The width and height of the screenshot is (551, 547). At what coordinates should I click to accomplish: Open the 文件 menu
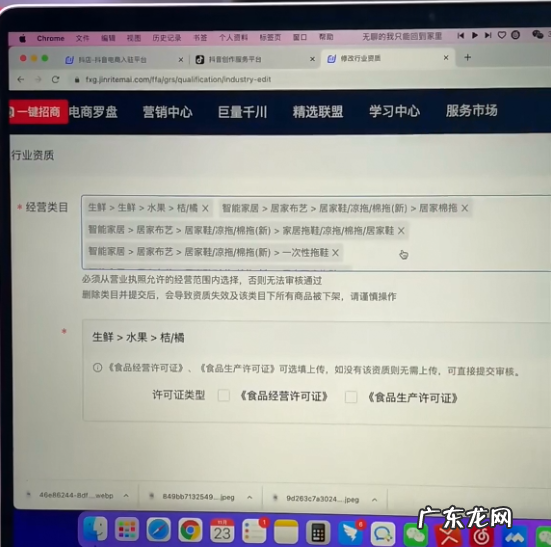point(83,38)
